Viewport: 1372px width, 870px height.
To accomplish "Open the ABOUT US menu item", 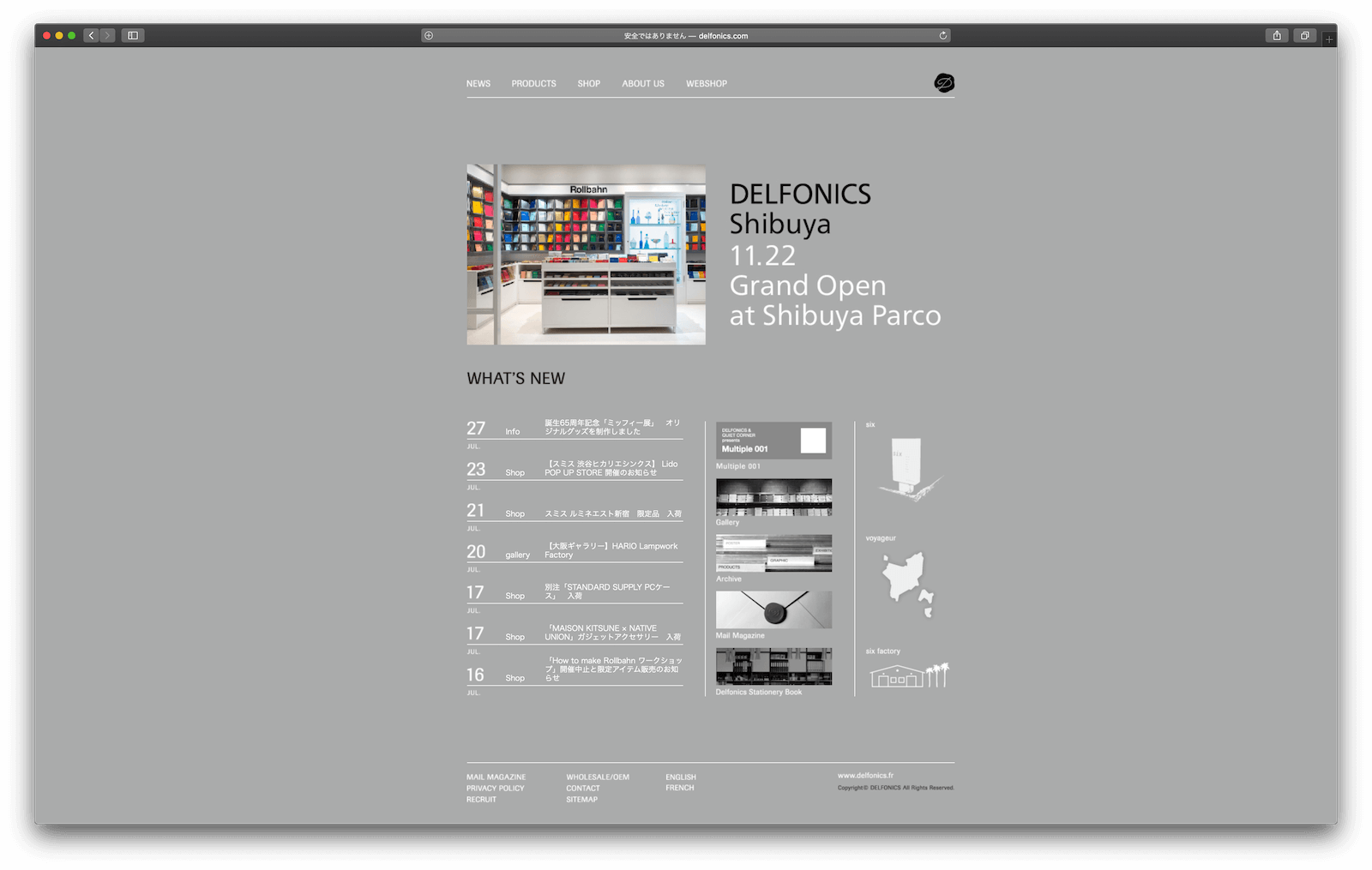I will 643,84.
